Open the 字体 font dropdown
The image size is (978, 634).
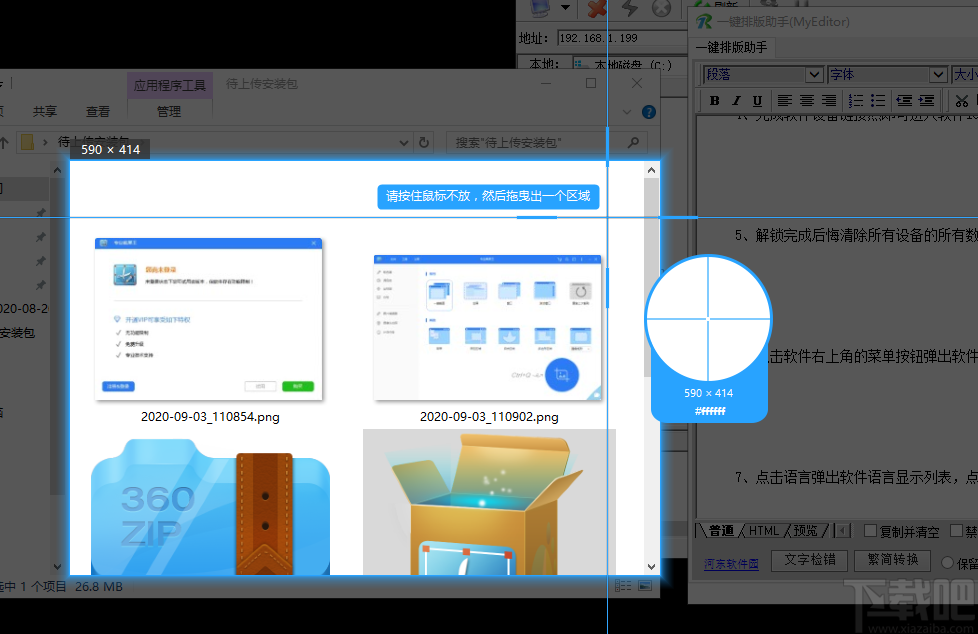tap(885, 74)
